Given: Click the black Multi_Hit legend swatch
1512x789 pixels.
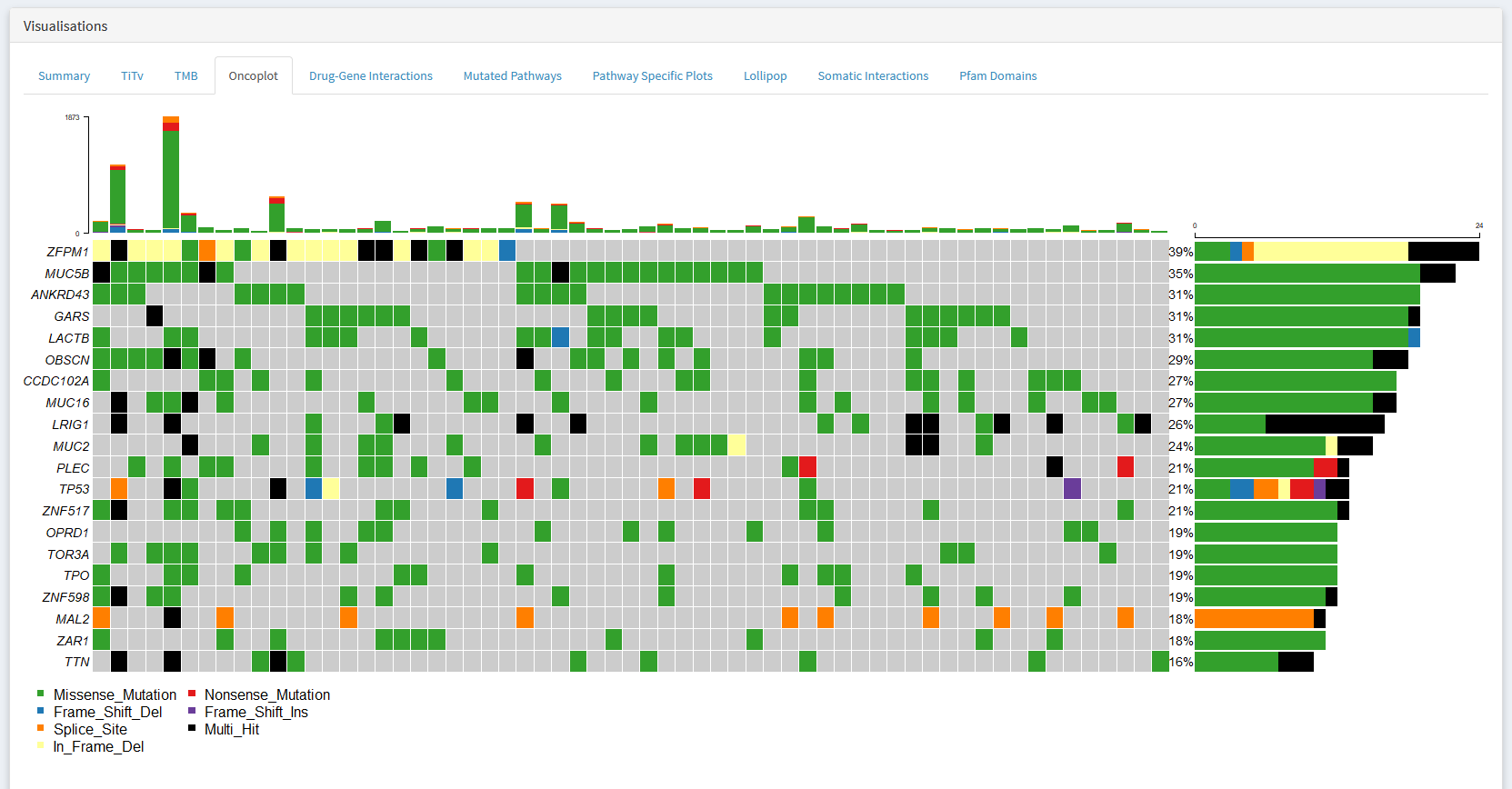Looking at the screenshot, I should click(192, 728).
